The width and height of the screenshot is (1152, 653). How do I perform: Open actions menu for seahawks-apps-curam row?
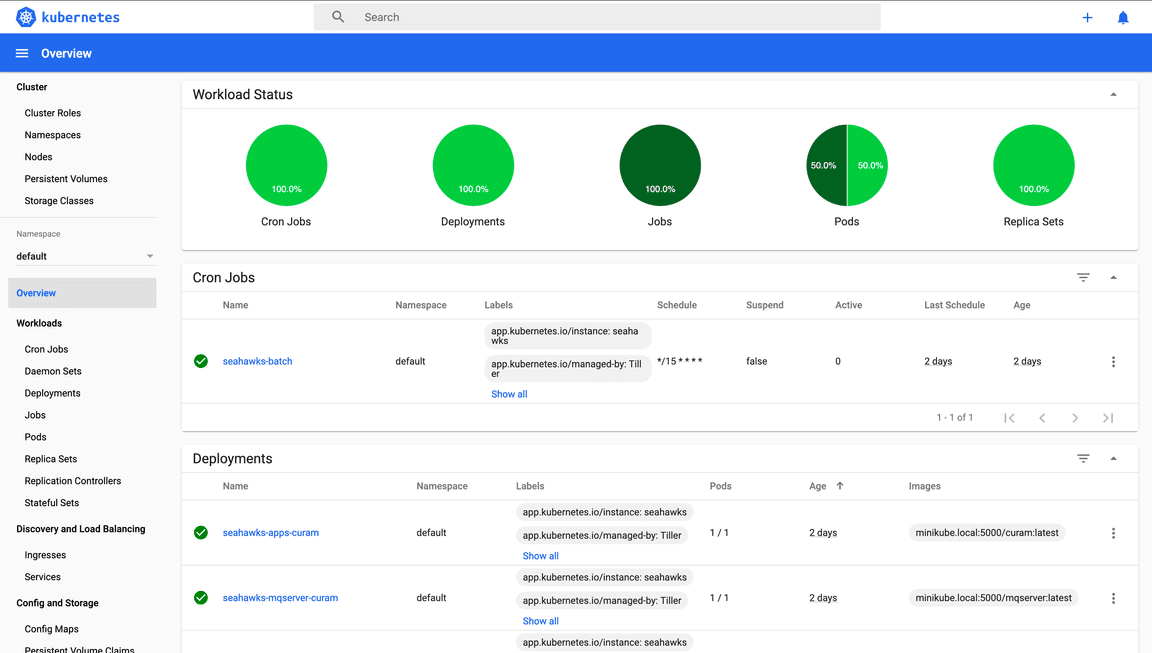(x=1113, y=533)
